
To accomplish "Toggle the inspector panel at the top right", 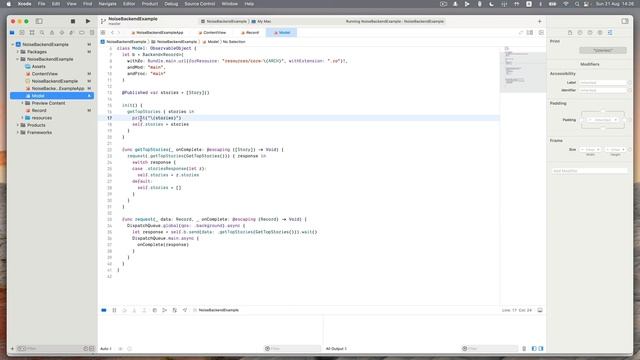I will point(625,21).
